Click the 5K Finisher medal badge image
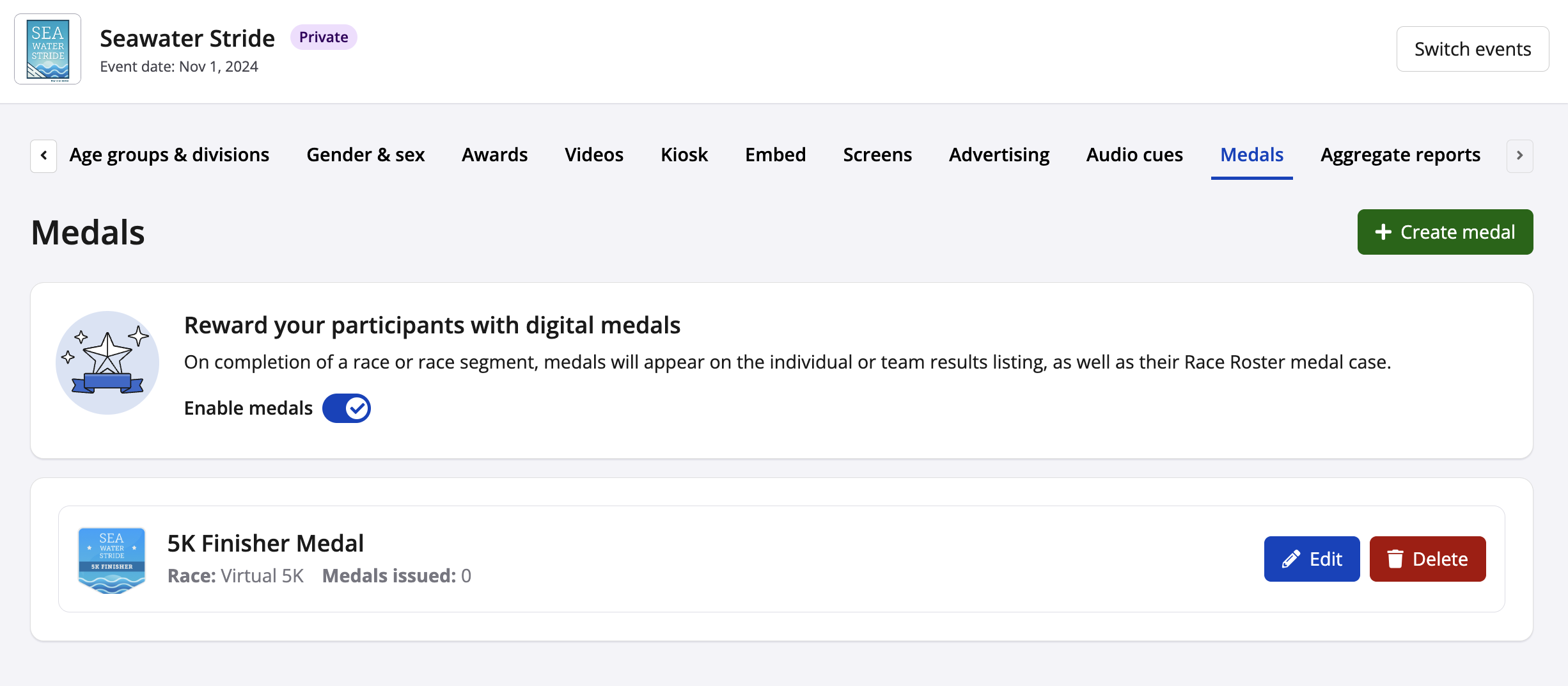The height and width of the screenshot is (686, 1568). pos(112,560)
